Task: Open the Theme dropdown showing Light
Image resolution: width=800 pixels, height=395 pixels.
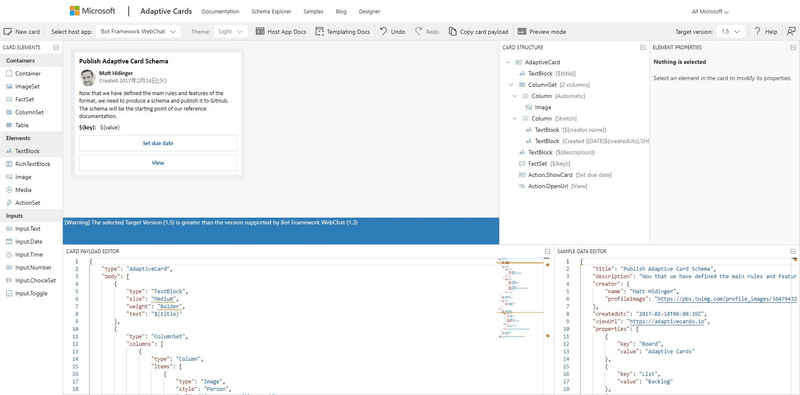Action: (231, 32)
